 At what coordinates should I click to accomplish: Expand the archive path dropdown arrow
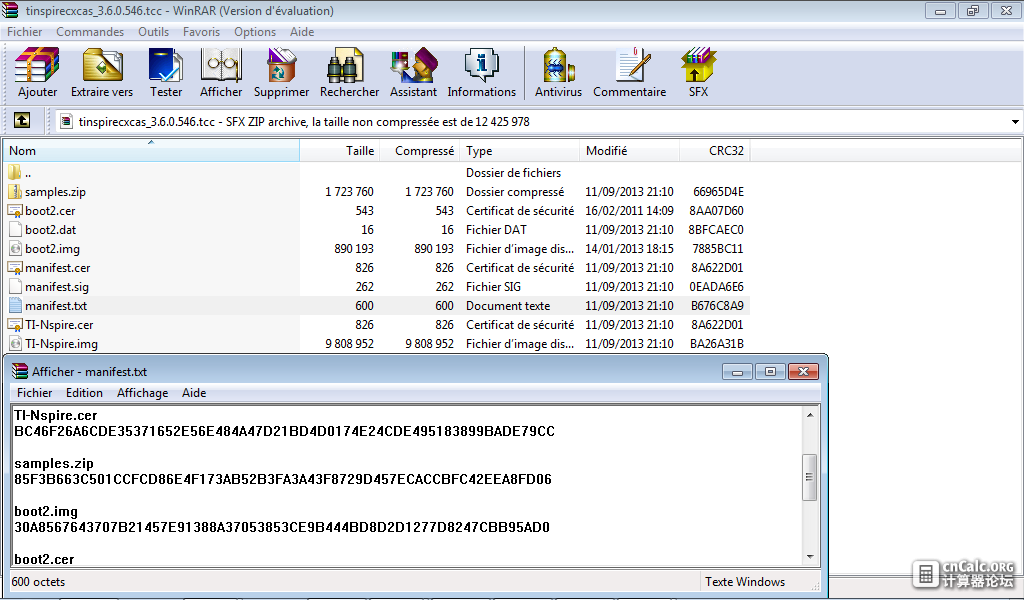coord(1015,121)
